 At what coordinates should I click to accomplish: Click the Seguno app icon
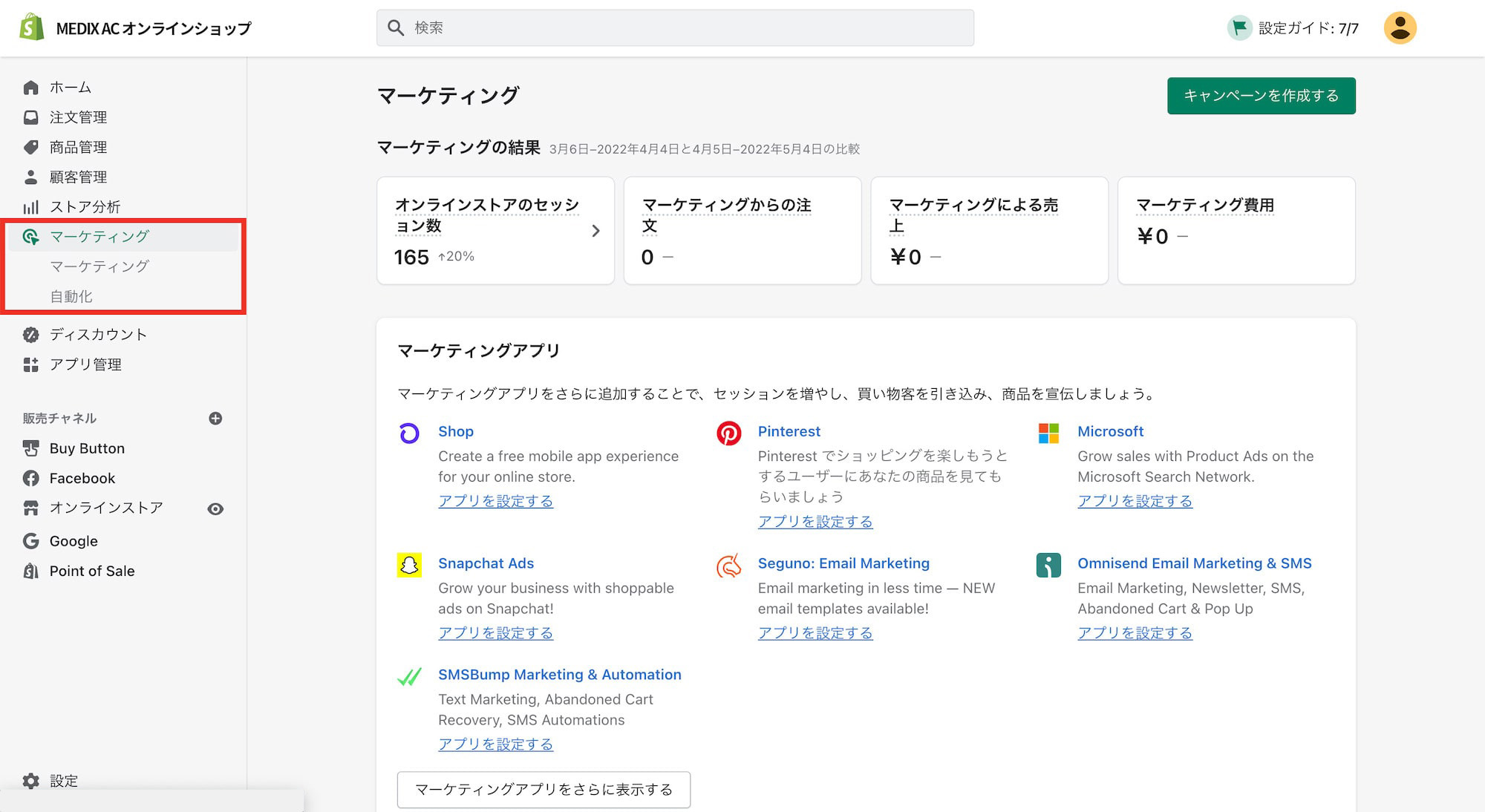[x=728, y=565]
